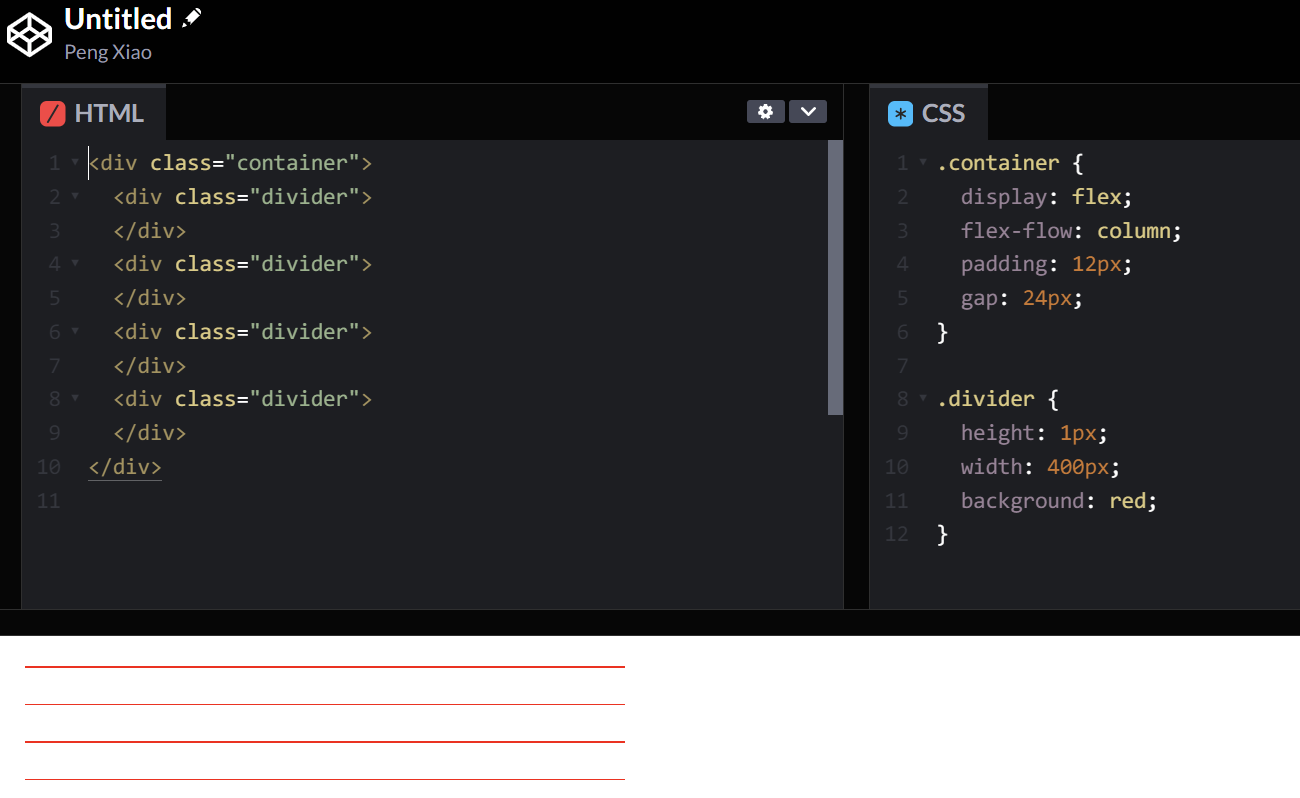1300x798 pixels.
Task: Collapse the .container CSS rule fold arrow
Action: (923, 162)
